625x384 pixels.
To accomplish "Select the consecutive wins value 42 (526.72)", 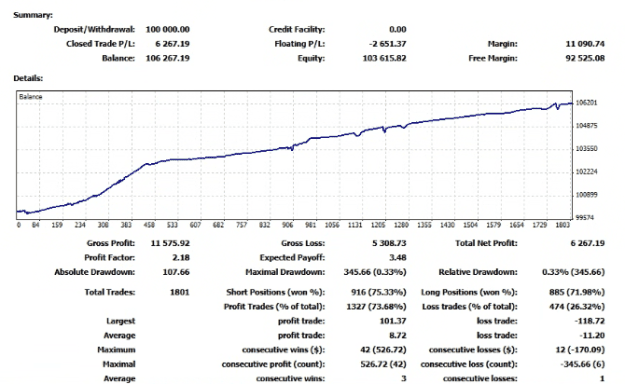I will (x=383, y=350).
